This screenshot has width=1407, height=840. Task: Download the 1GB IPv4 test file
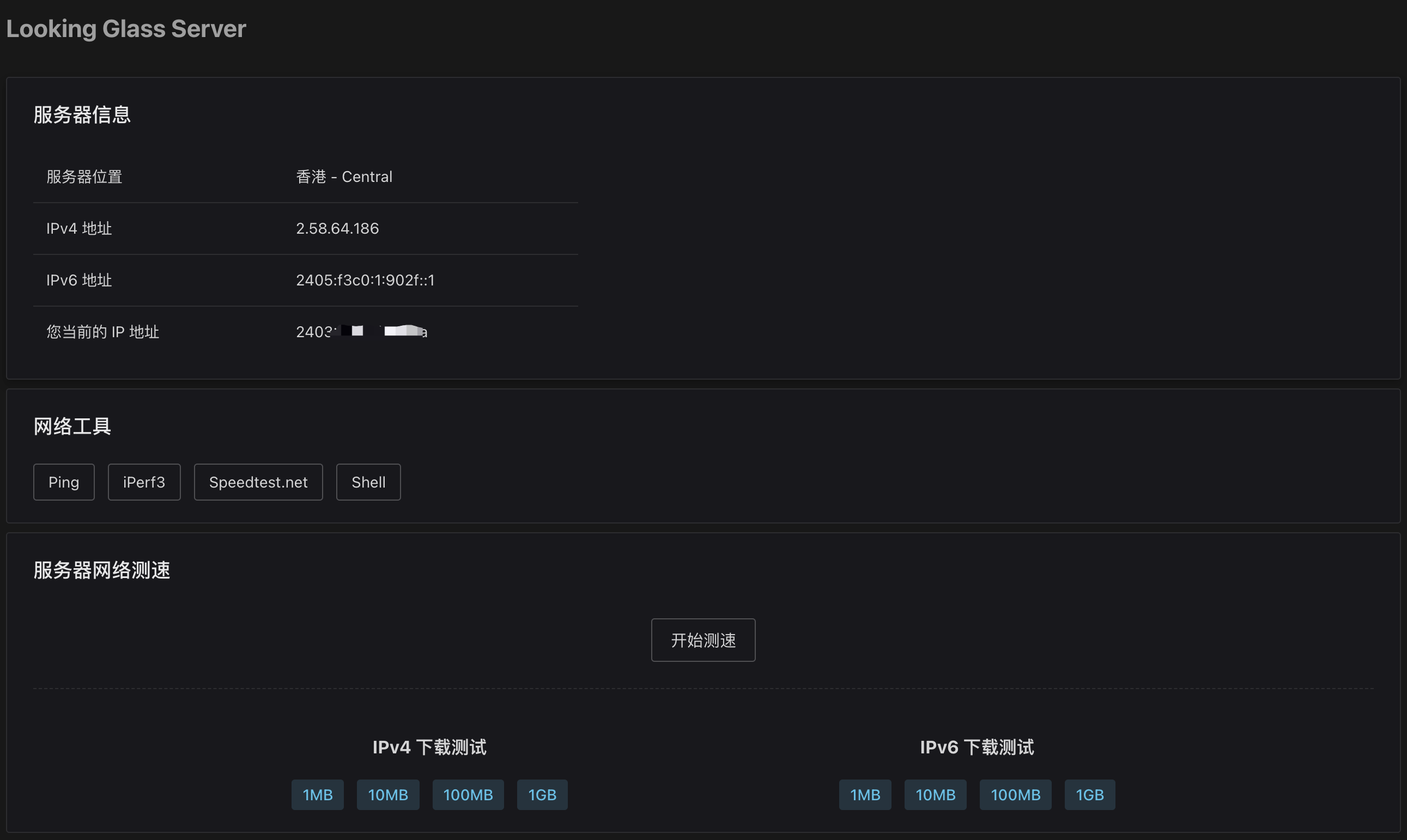pos(542,794)
